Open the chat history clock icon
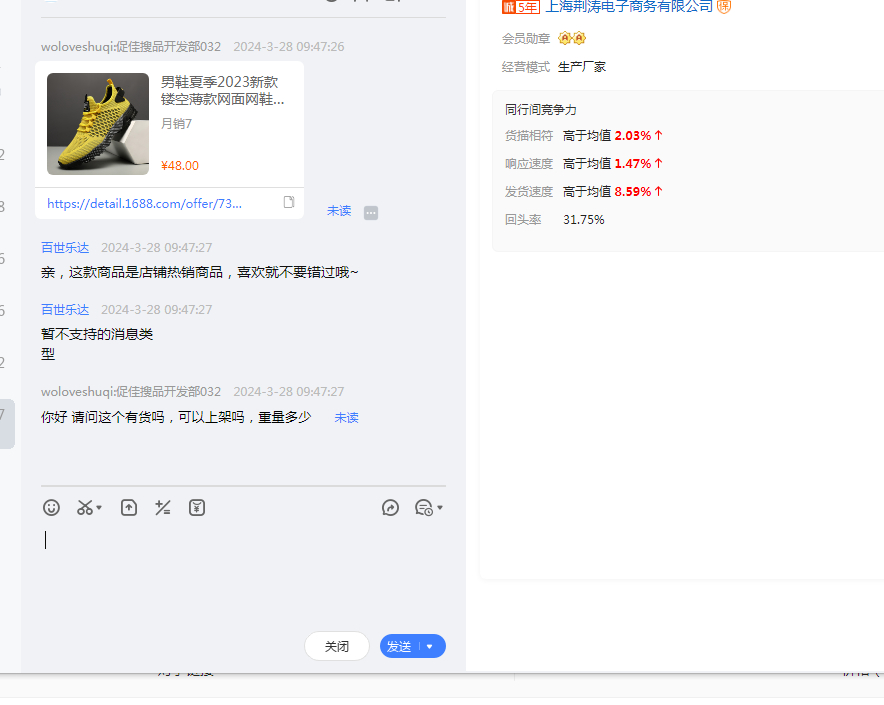The image size is (884, 705). click(424, 508)
